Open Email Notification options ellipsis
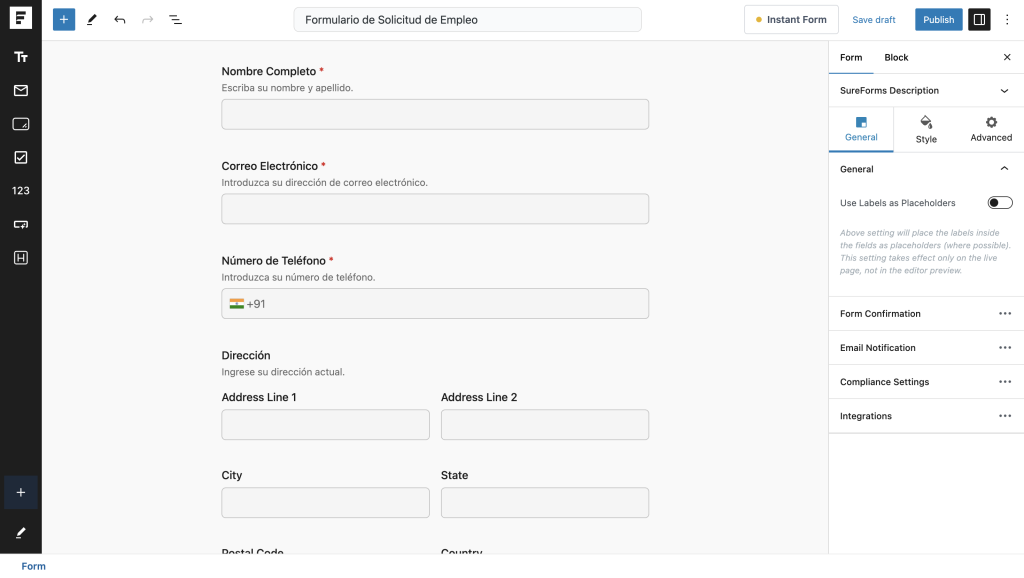Screen dimensions: 1024x578 click(x=1005, y=347)
